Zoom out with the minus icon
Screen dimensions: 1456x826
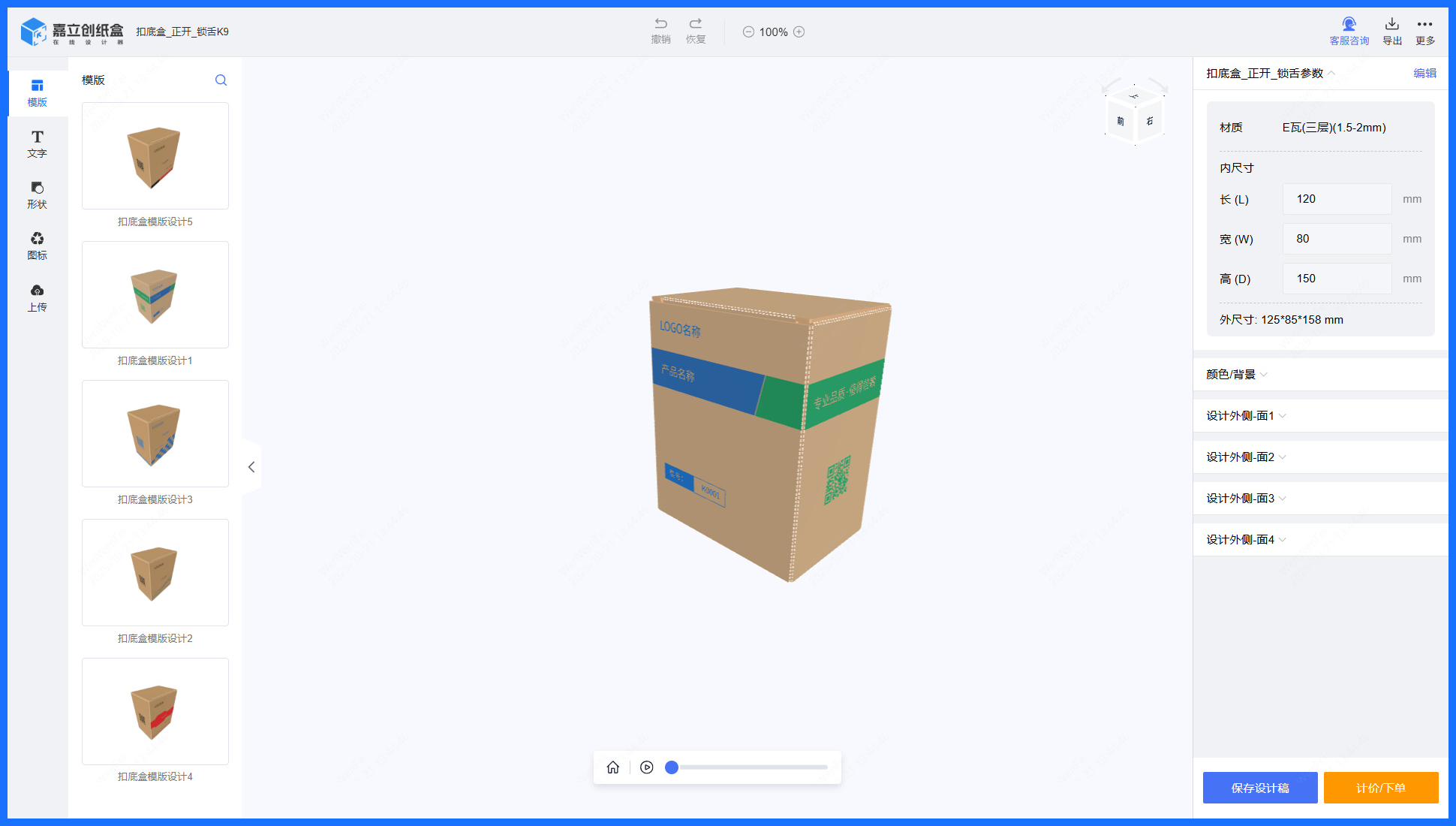point(748,32)
